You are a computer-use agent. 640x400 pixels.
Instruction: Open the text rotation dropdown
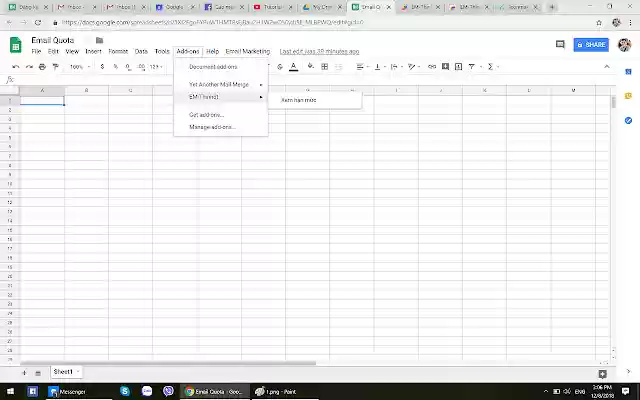pos(414,67)
